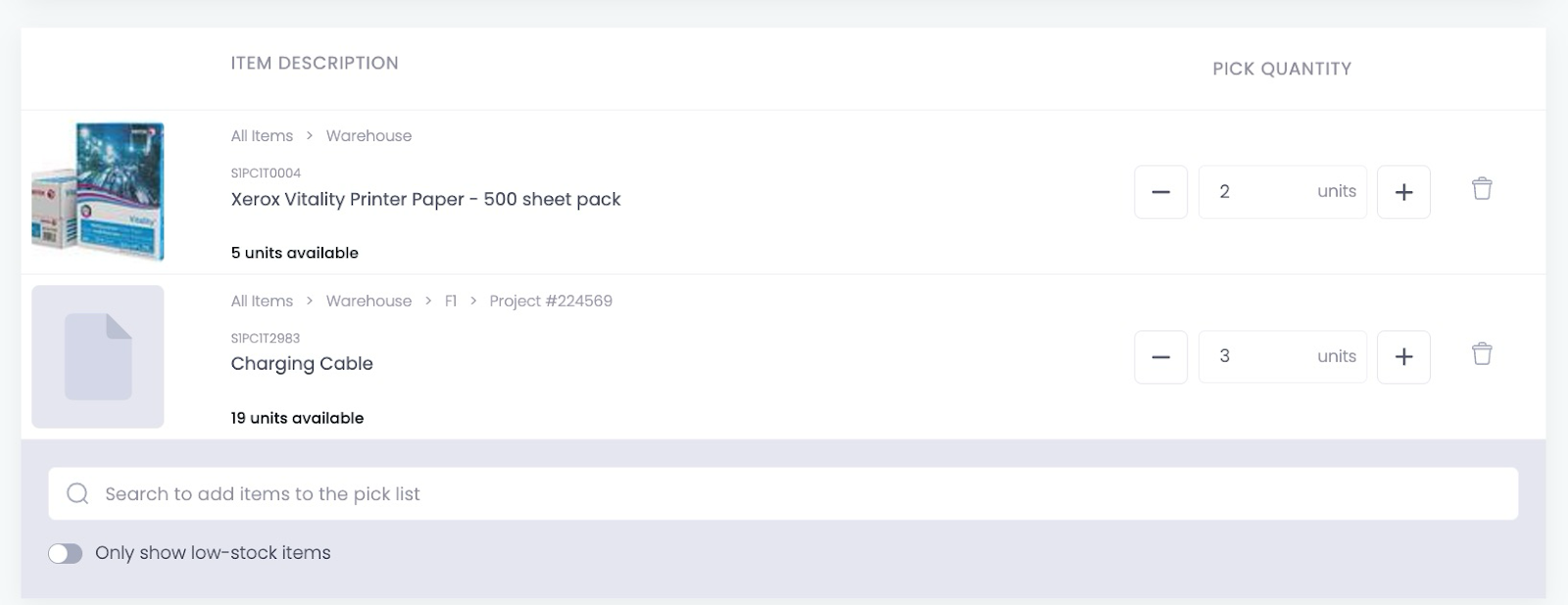Focus the search to add items field
This screenshot has height=605, width=1568.
(783, 493)
